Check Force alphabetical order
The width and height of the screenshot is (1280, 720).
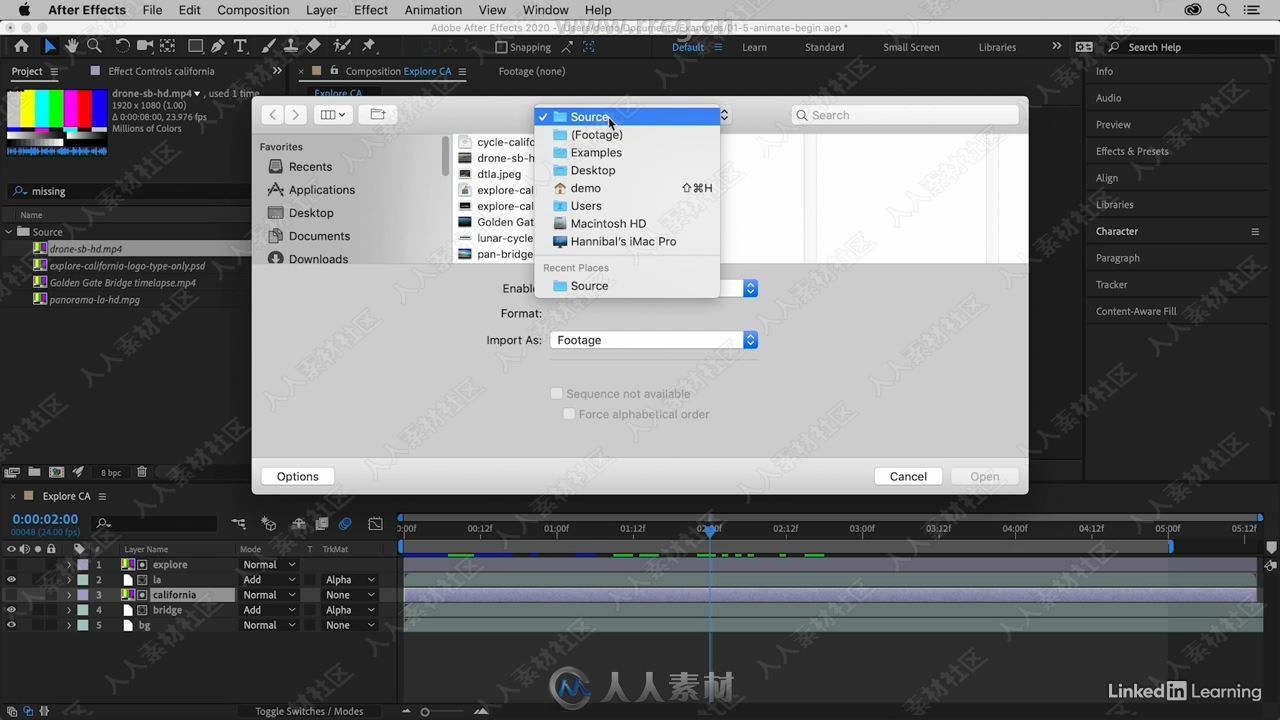click(569, 414)
